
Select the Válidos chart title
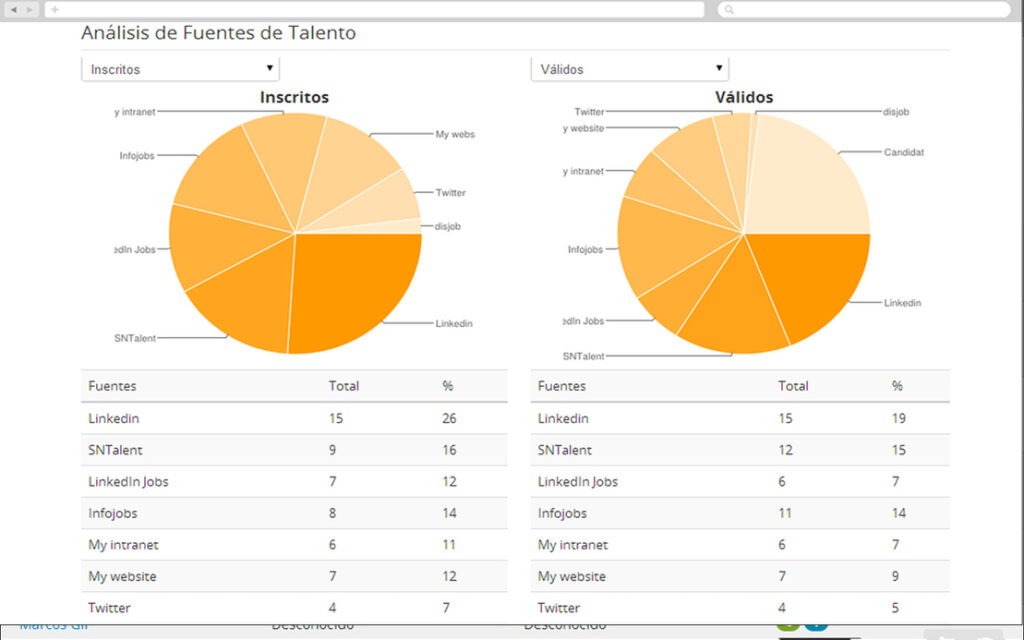744,97
